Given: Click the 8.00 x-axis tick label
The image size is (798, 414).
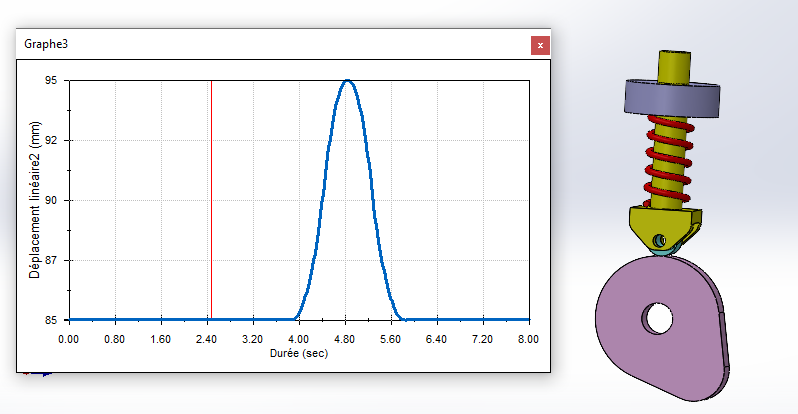Looking at the screenshot, I should [x=528, y=340].
